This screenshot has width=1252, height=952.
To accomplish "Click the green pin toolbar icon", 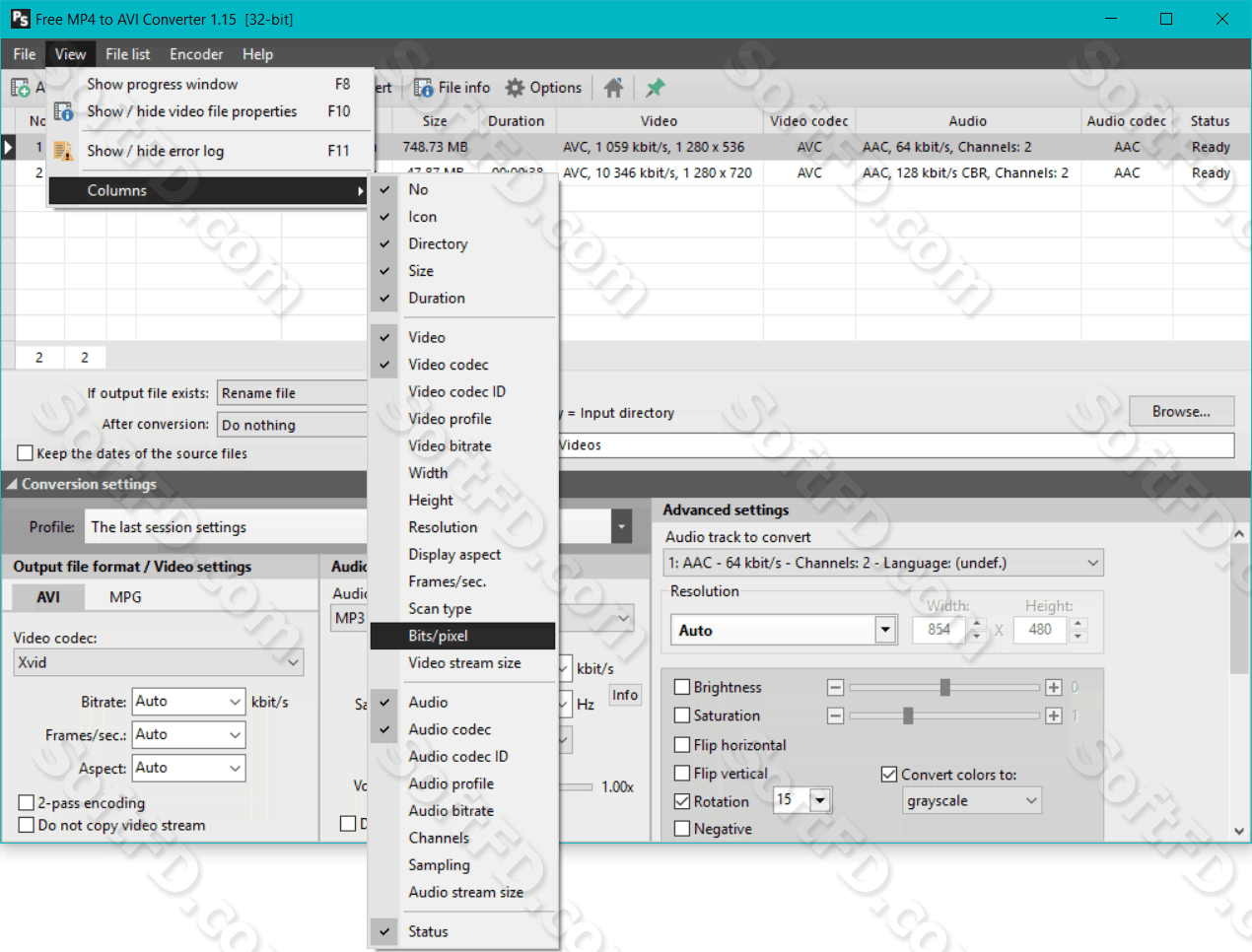I will 655,88.
